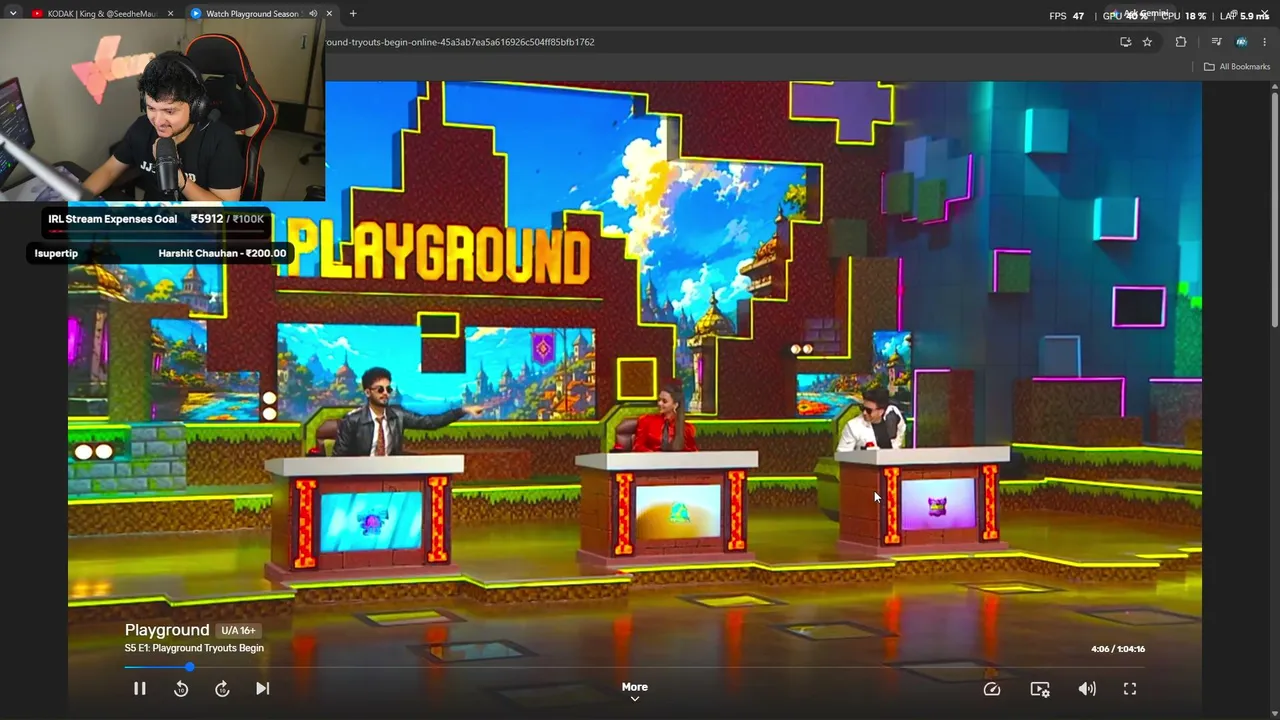The image size is (1280, 720).
Task: Install the page as an app
Action: coord(1125,42)
